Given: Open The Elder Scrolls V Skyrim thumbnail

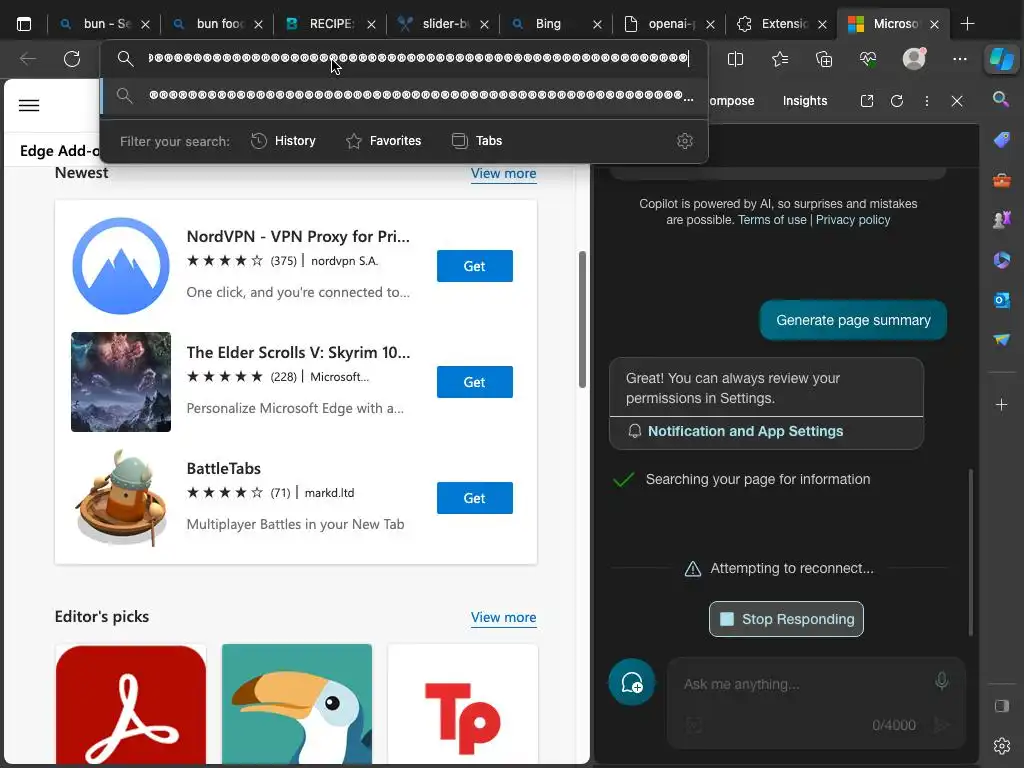Looking at the screenshot, I should [121, 382].
